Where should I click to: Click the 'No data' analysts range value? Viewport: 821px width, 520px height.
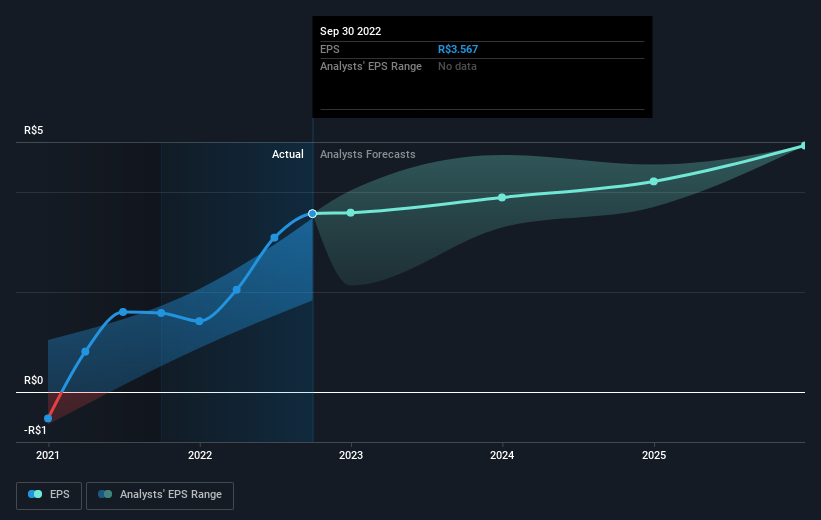point(457,67)
